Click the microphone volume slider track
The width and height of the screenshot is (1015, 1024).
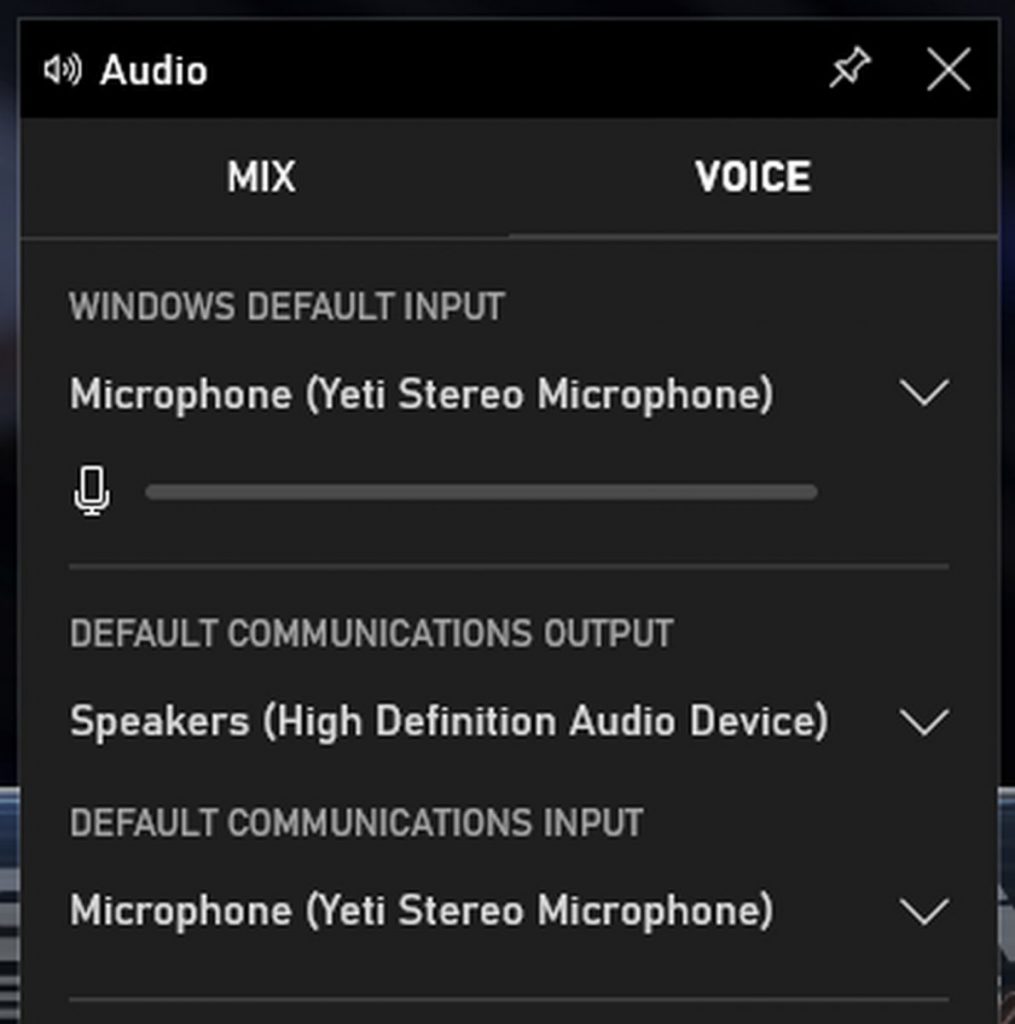click(x=480, y=492)
